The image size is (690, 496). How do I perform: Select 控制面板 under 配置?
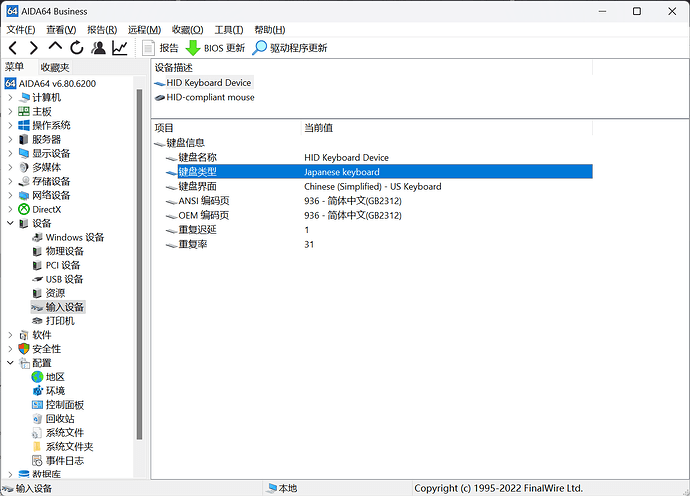click(x=65, y=405)
